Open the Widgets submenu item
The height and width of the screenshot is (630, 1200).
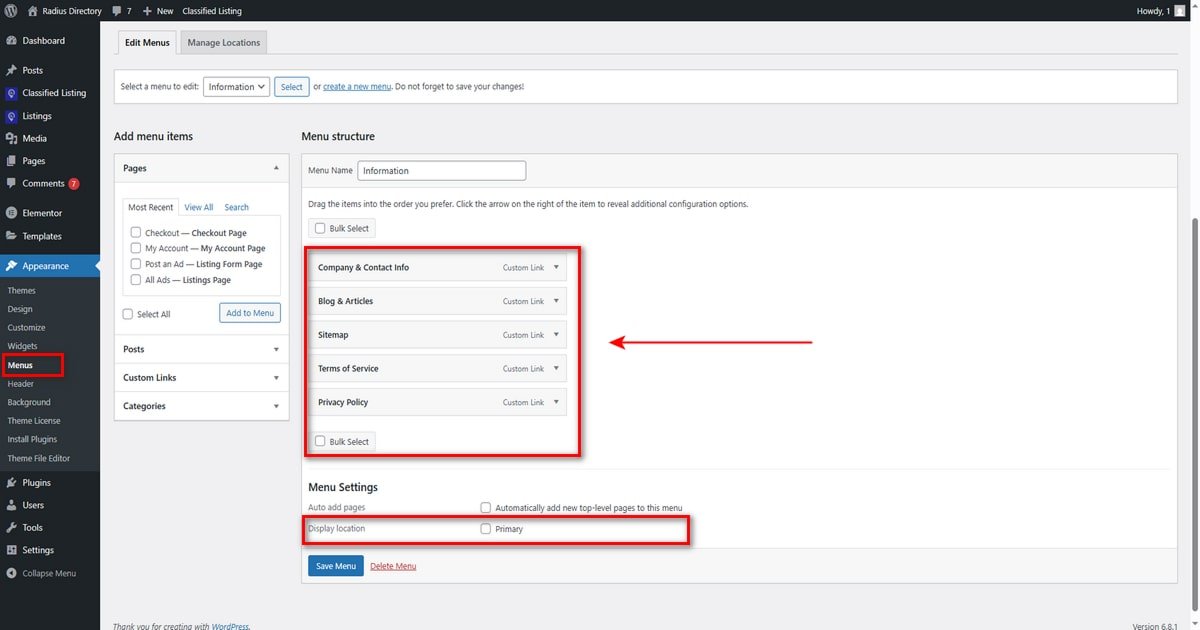point(22,346)
